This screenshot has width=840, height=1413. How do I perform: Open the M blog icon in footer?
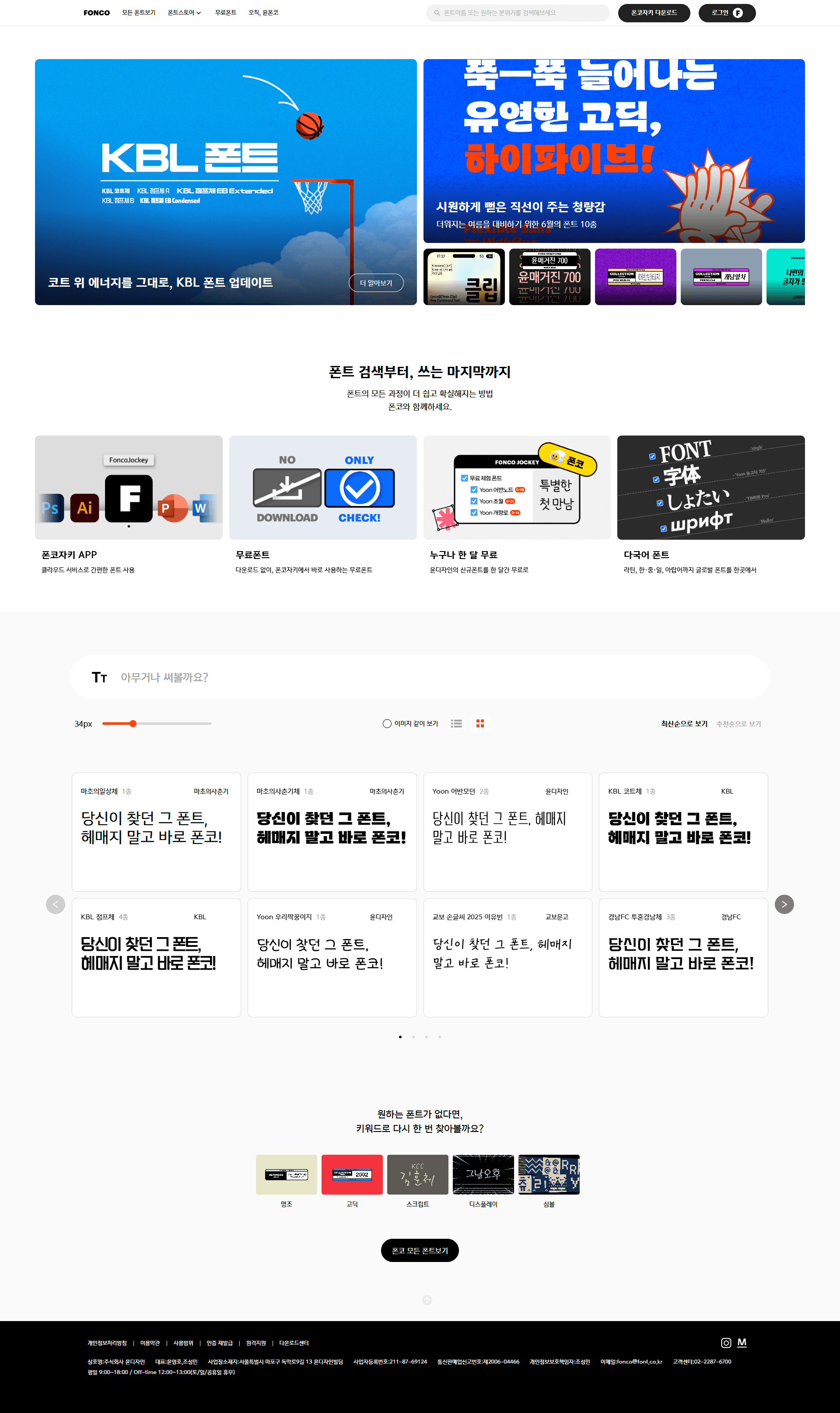click(742, 1342)
